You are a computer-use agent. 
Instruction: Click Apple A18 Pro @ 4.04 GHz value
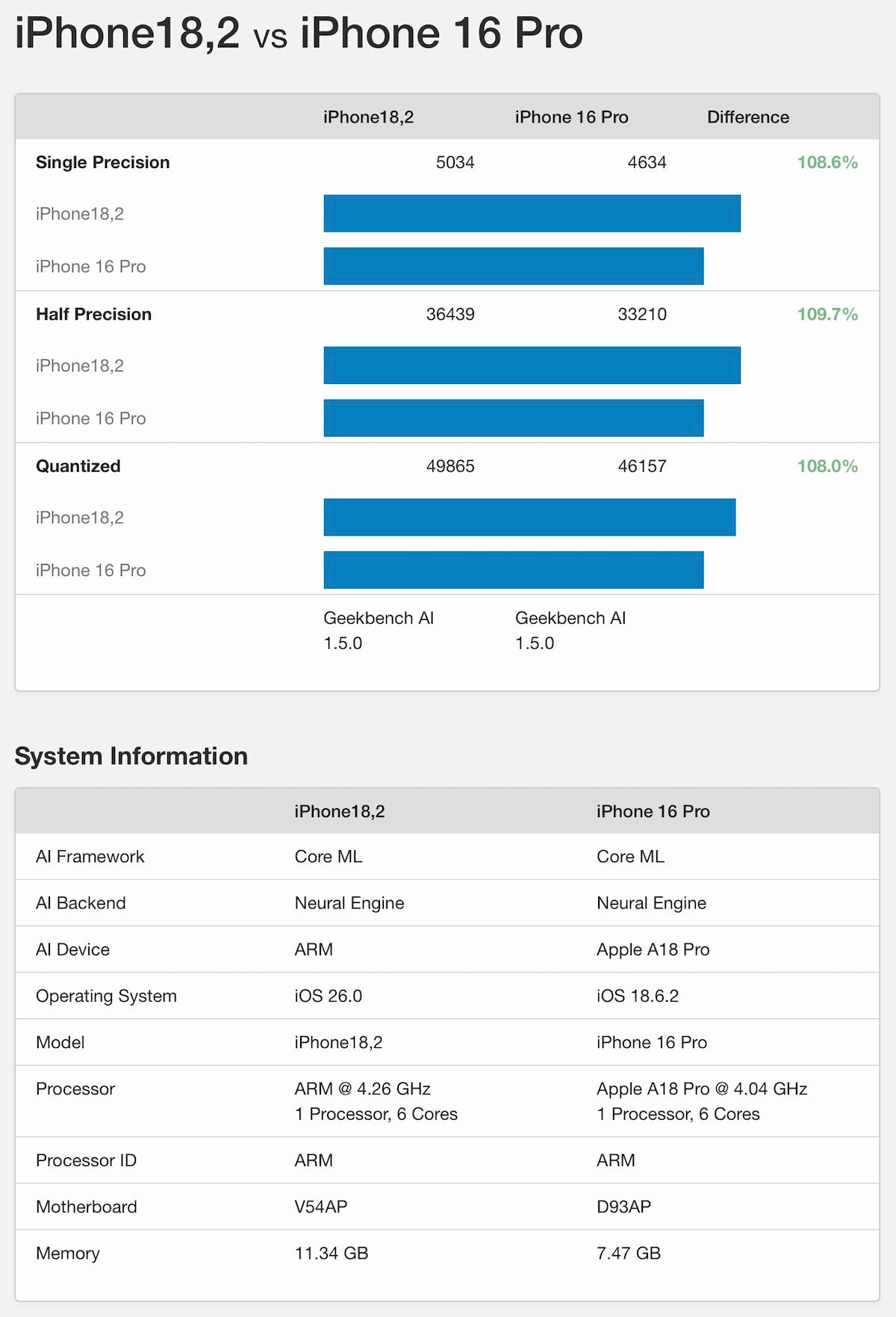click(702, 1088)
